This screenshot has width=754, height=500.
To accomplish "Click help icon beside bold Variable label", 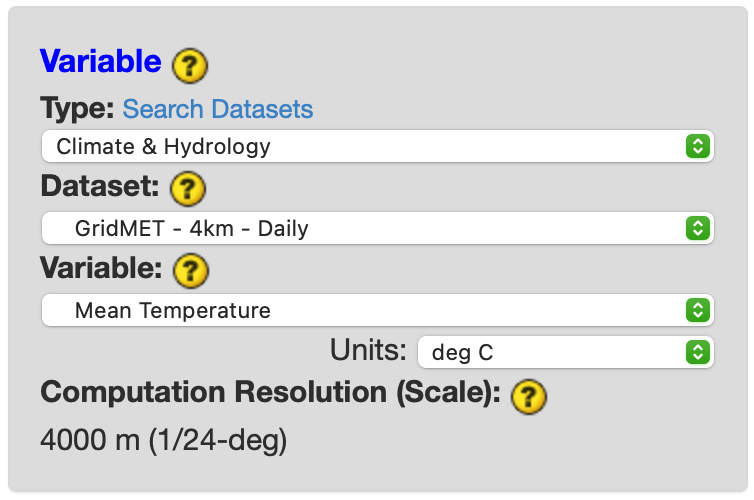I will (192, 269).
